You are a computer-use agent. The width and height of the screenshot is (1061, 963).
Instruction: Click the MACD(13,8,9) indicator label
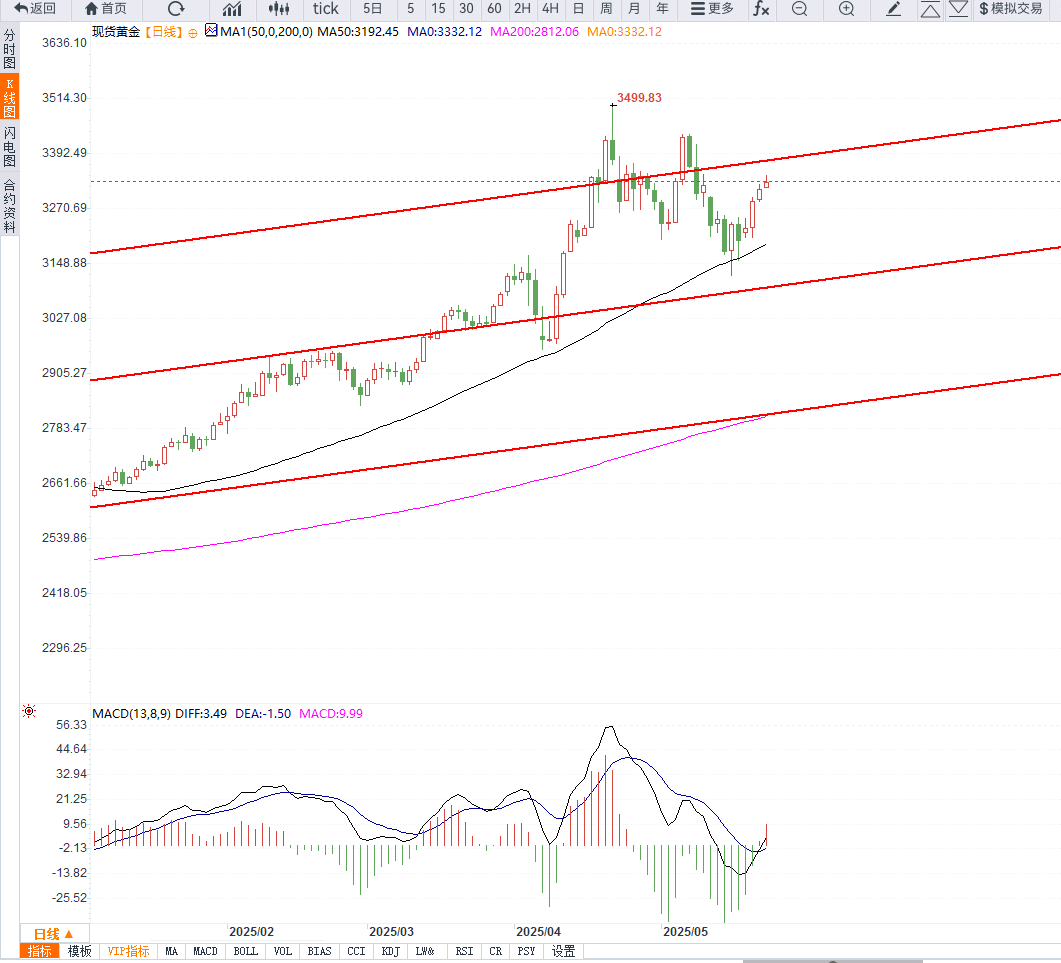pos(131,713)
